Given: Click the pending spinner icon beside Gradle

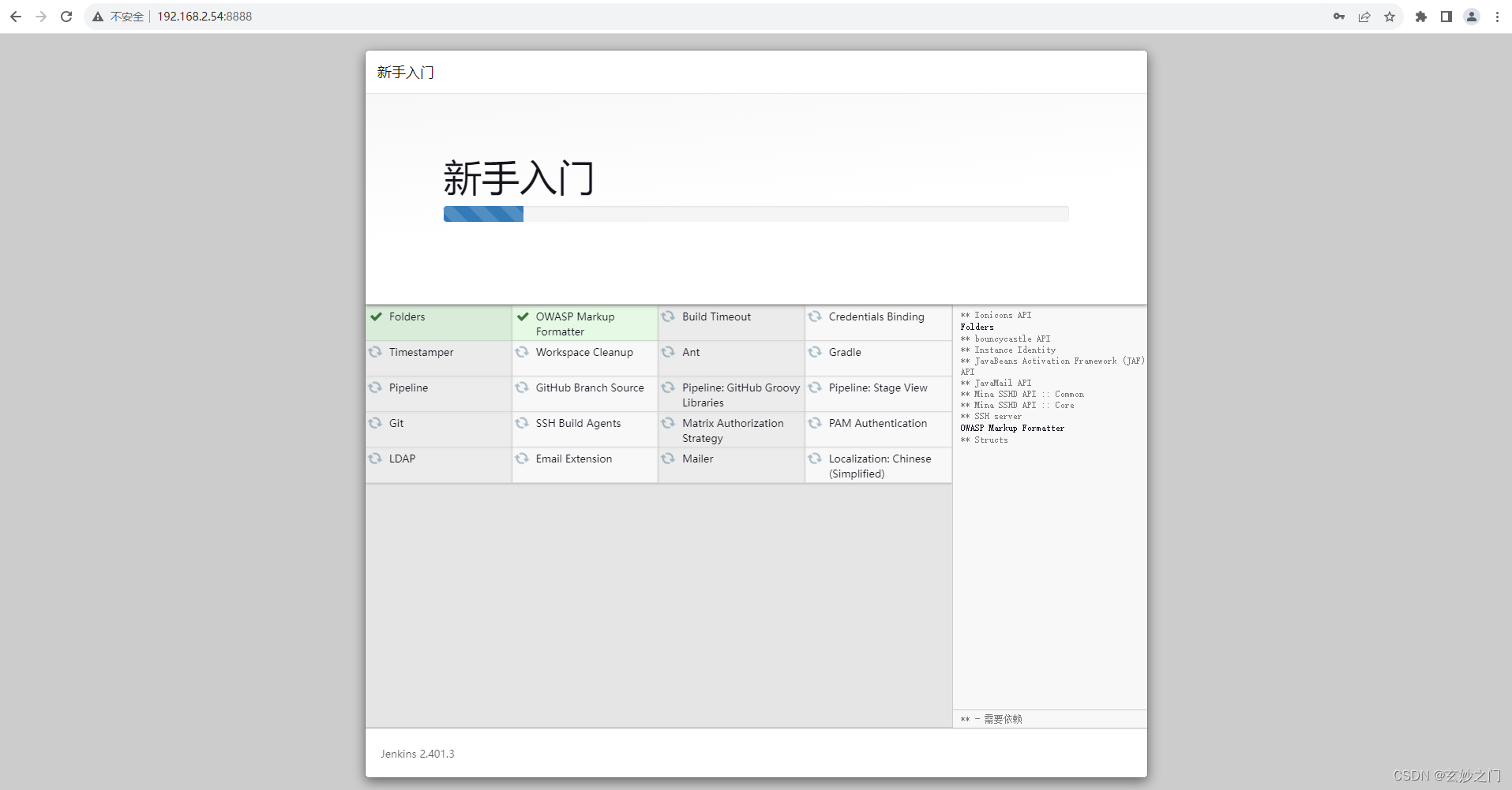Looking at the screenshot, I should coord(815,352).
